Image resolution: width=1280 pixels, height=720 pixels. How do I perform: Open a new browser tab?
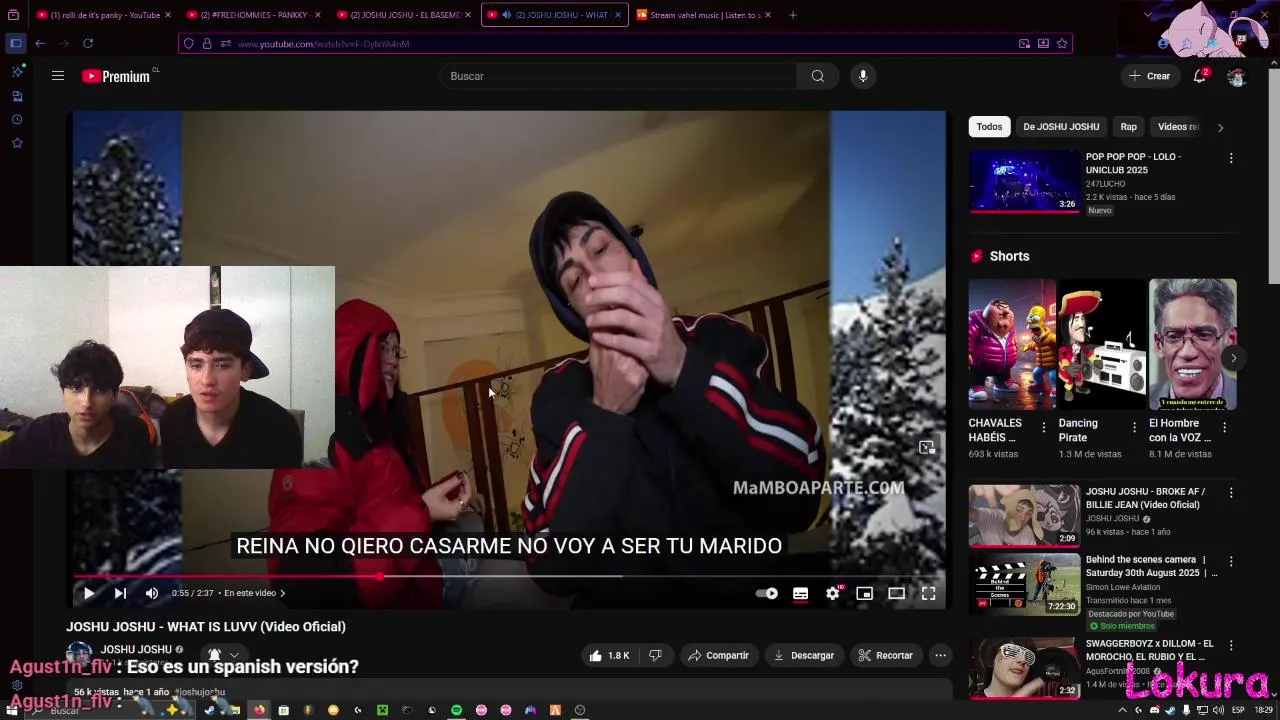tap(793, 15)
